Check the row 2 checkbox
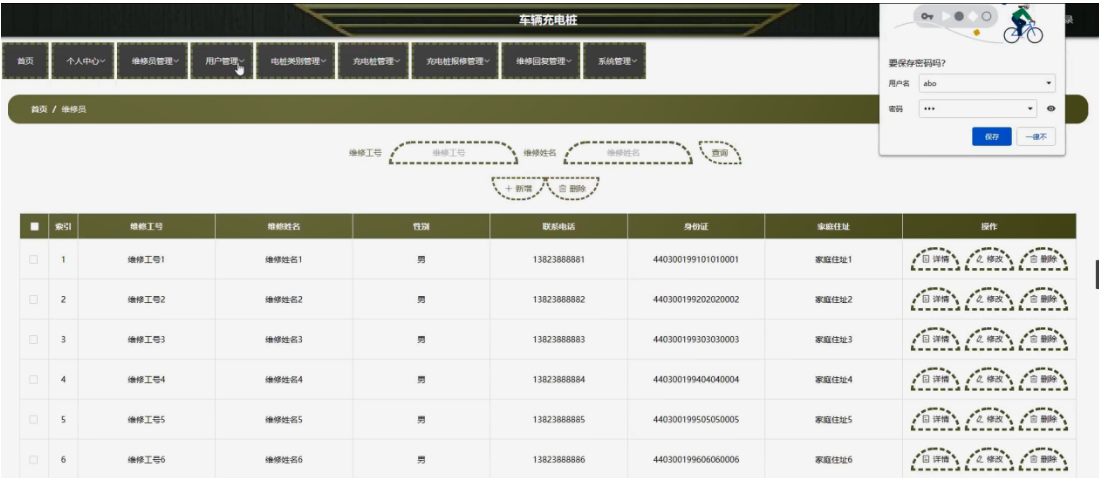Screen dimensions: 1099x478 (34, 299)
